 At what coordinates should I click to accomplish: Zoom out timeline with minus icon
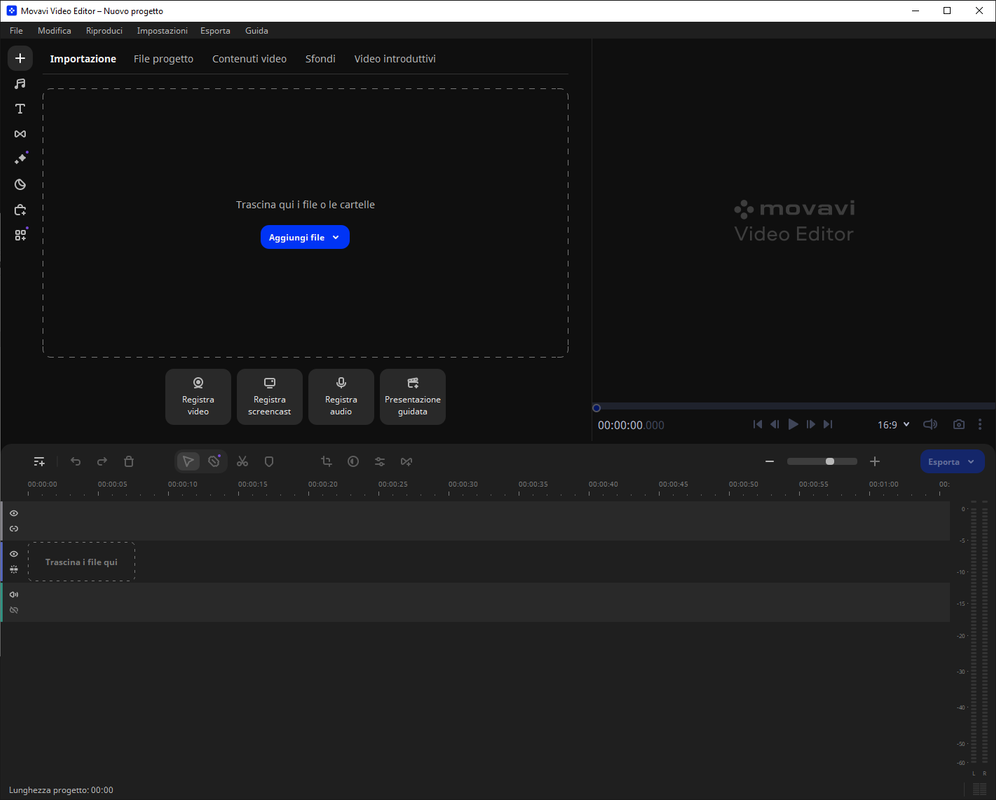(x=769, y=461)
